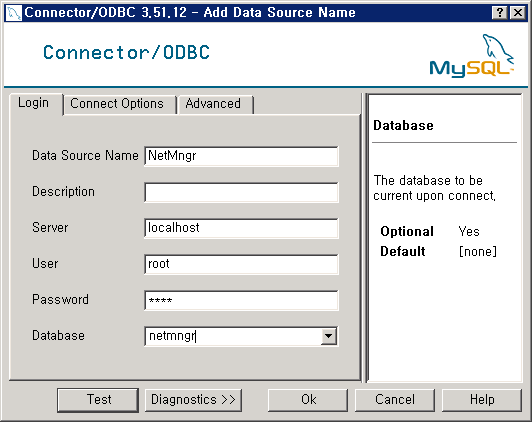Screen dimensions: 532x422
Task: Click the Connector/ODBC banner heading
Action: (126, 53)
